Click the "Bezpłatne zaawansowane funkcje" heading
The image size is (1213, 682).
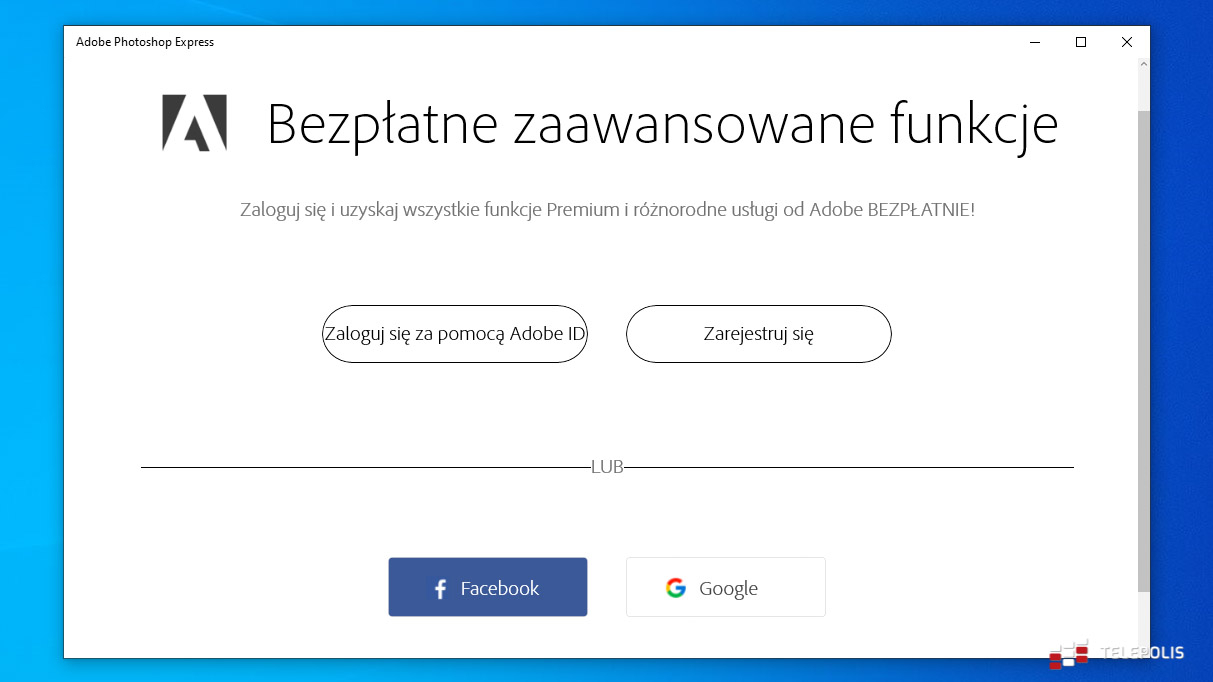pyautogui.click(x=662, y=125)
